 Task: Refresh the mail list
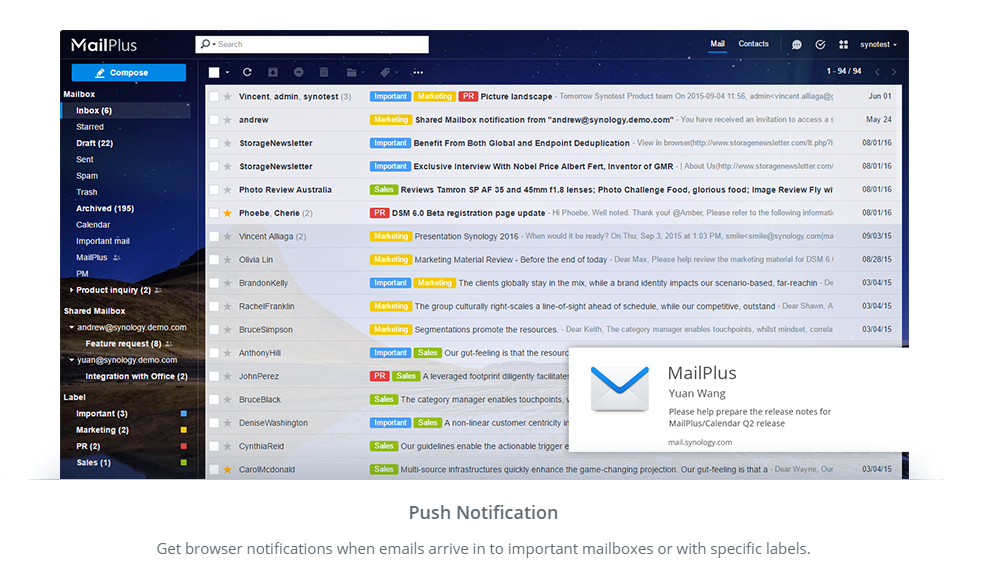(x=247, y=72)
